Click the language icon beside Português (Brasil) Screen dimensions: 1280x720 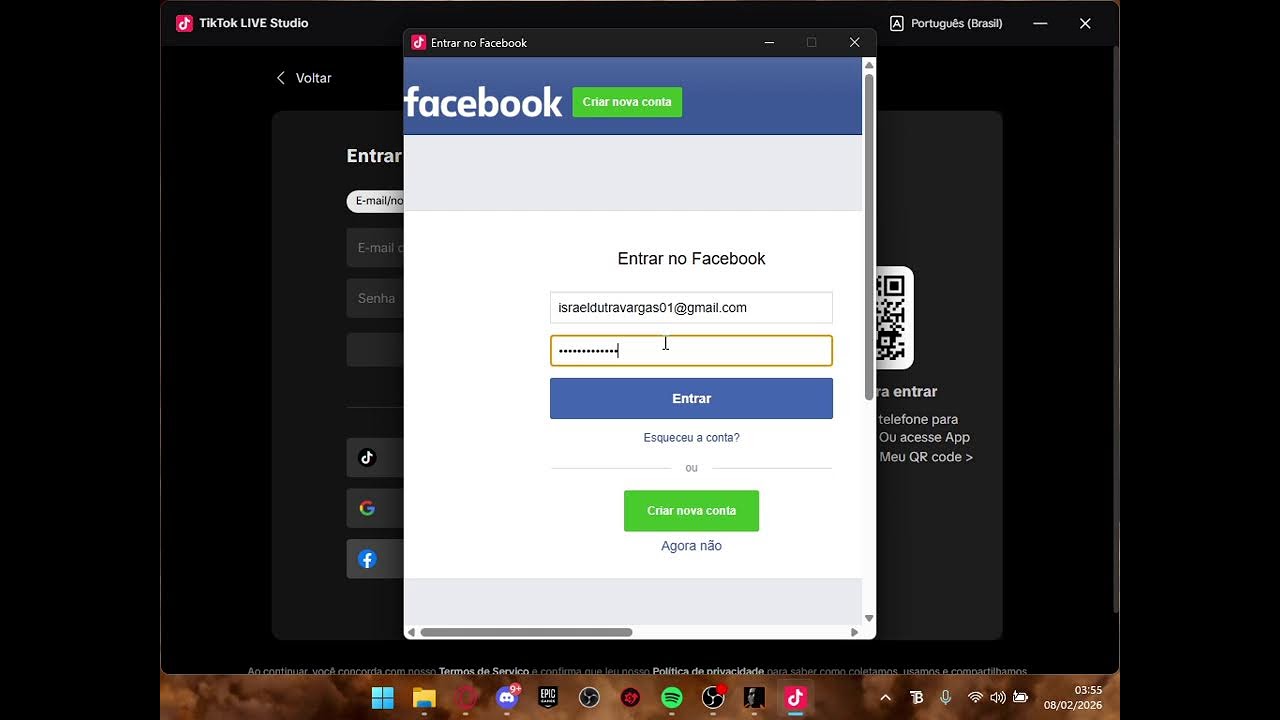(x=897, y=23)
